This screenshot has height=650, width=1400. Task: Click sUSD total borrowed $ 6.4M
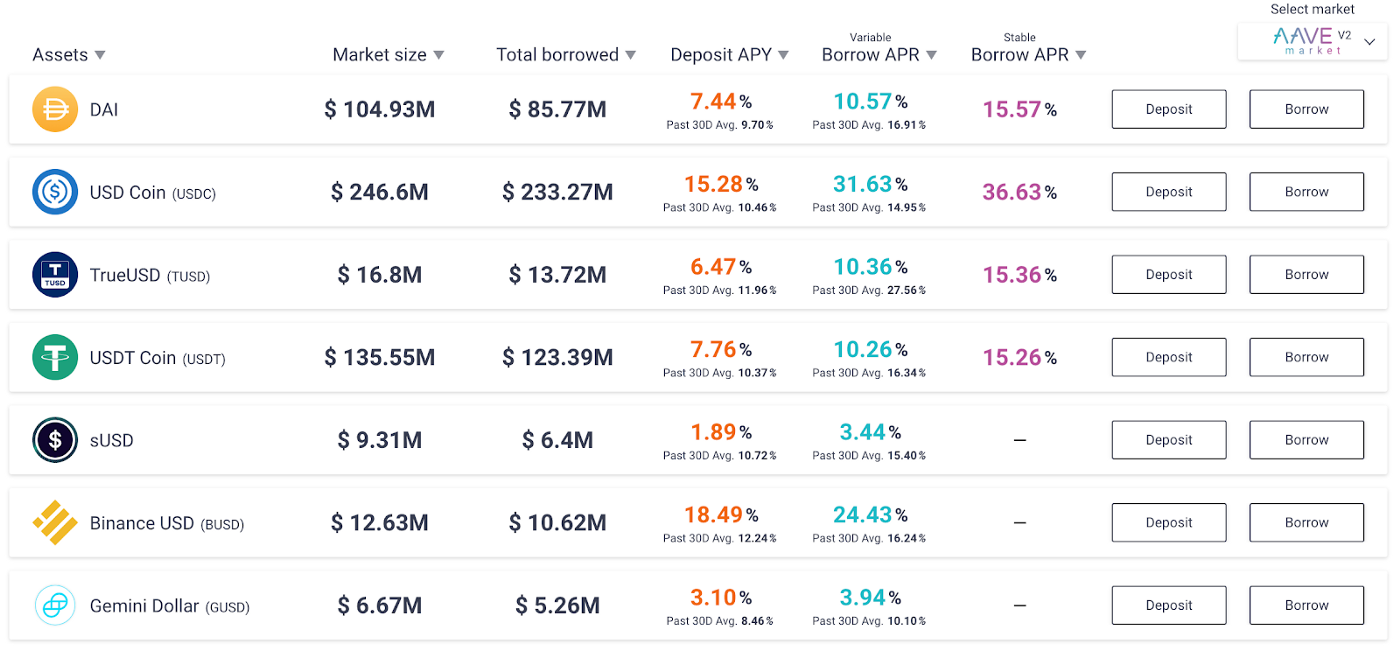(558, 440)
